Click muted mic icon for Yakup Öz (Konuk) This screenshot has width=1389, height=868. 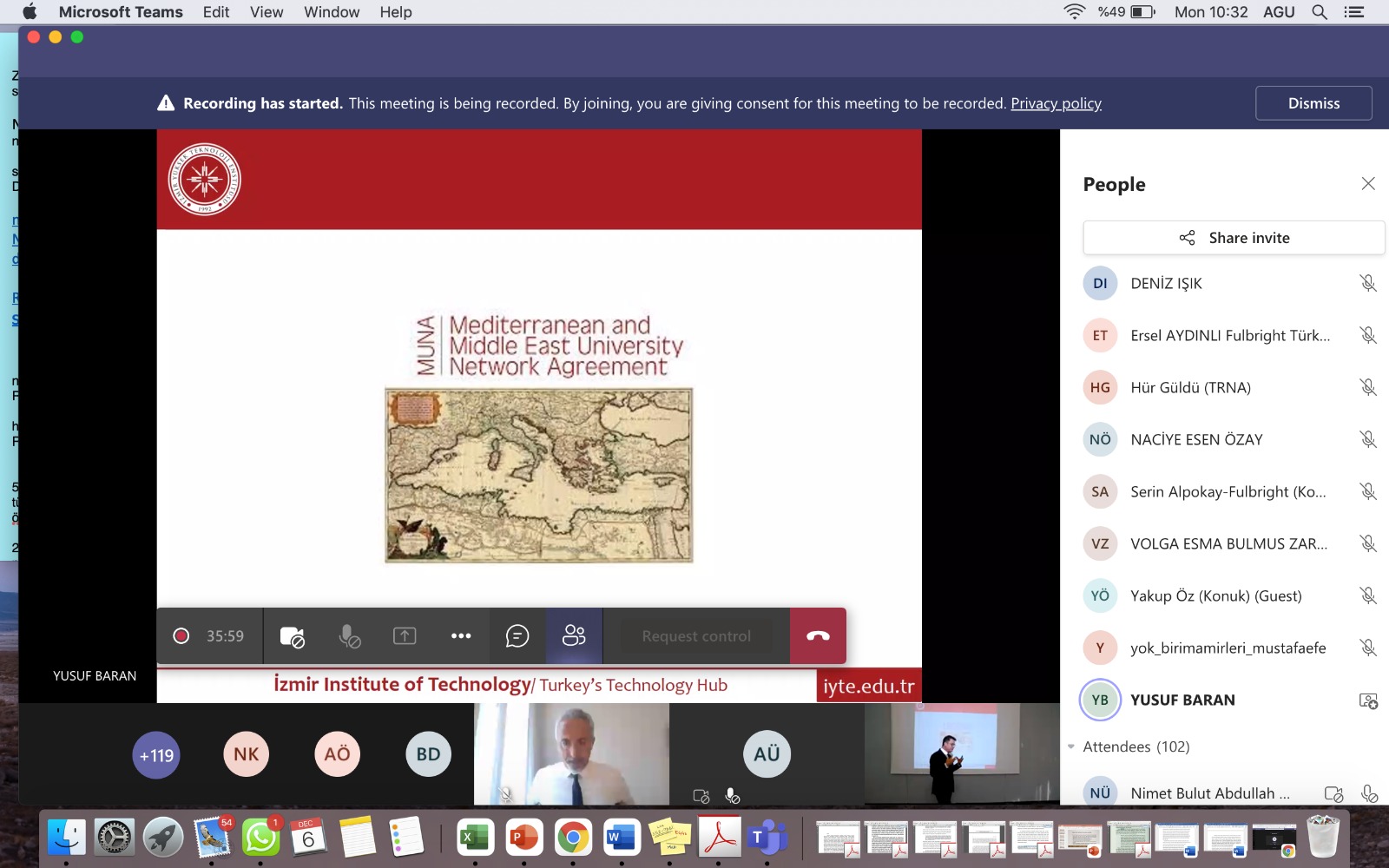[x=1368, y=595]
